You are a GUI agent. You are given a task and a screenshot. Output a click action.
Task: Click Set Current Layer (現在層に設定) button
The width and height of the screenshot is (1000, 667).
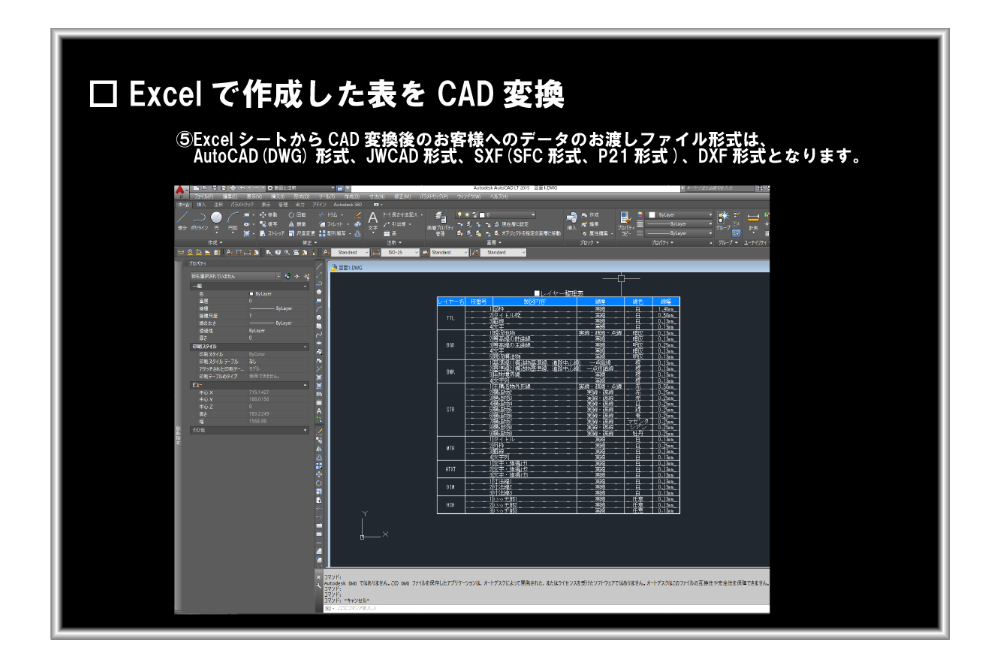coord(513,224)
